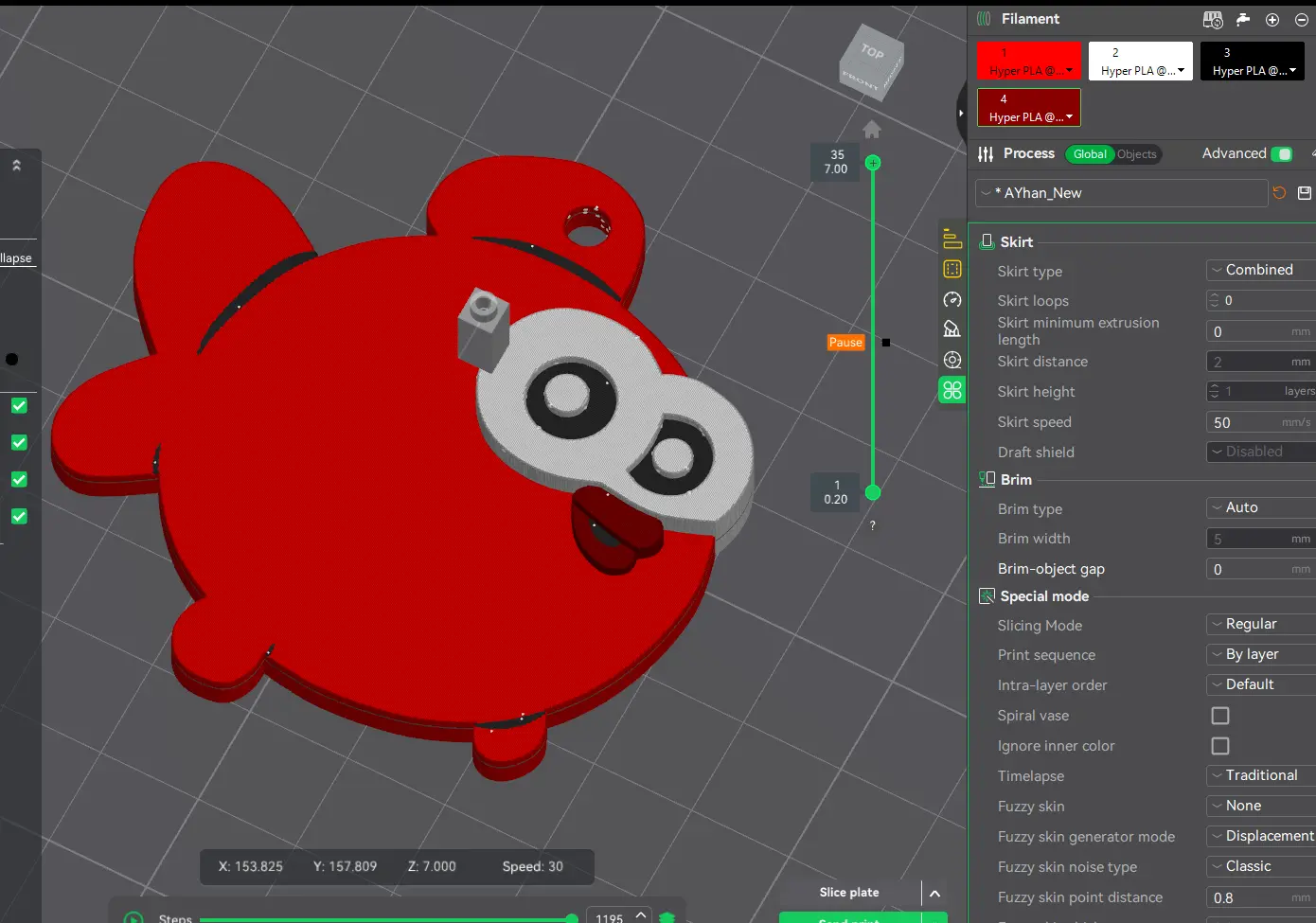Open Fuzzy skin noise type dropdown showing Classic
This screenshot has height=923, width=1316.
[1261, 866]
